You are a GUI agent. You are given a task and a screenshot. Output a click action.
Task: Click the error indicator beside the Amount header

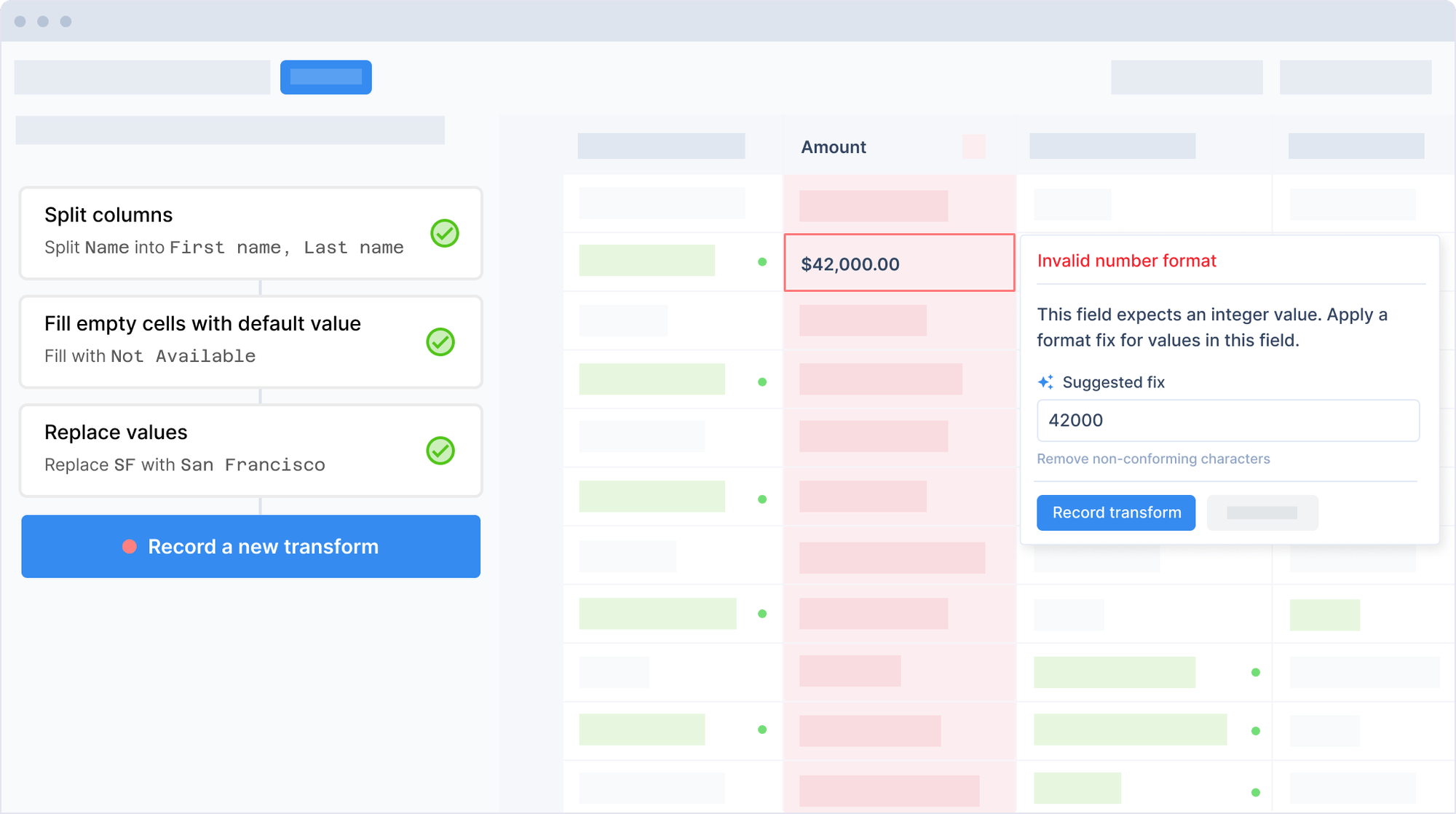[974, 147]
